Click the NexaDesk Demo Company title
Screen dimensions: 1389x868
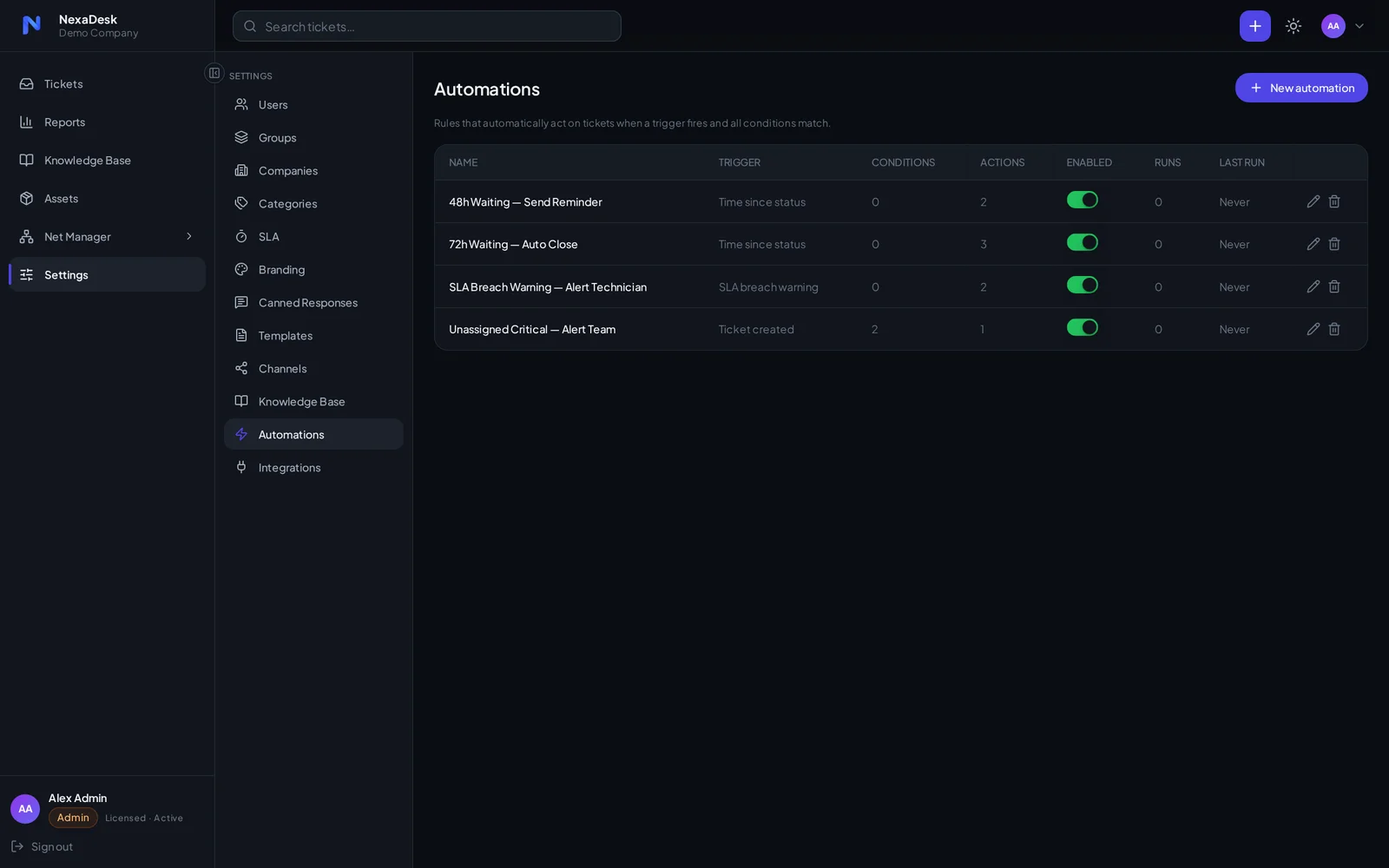98,26
